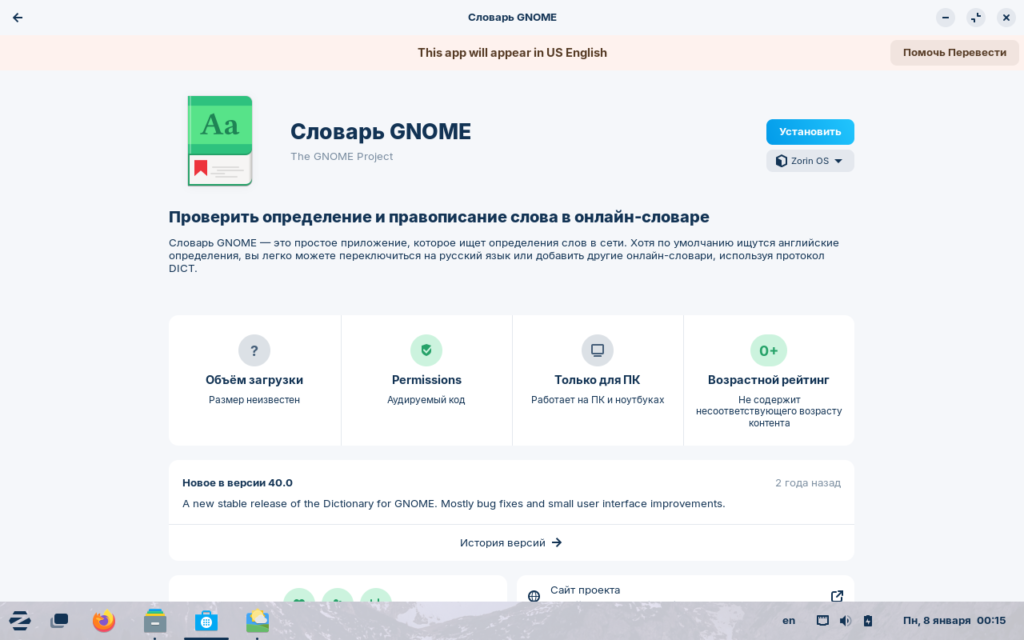Go back using the arrow icon
This screenshot has width=1024, height=640.
click(x=18, y=18)
